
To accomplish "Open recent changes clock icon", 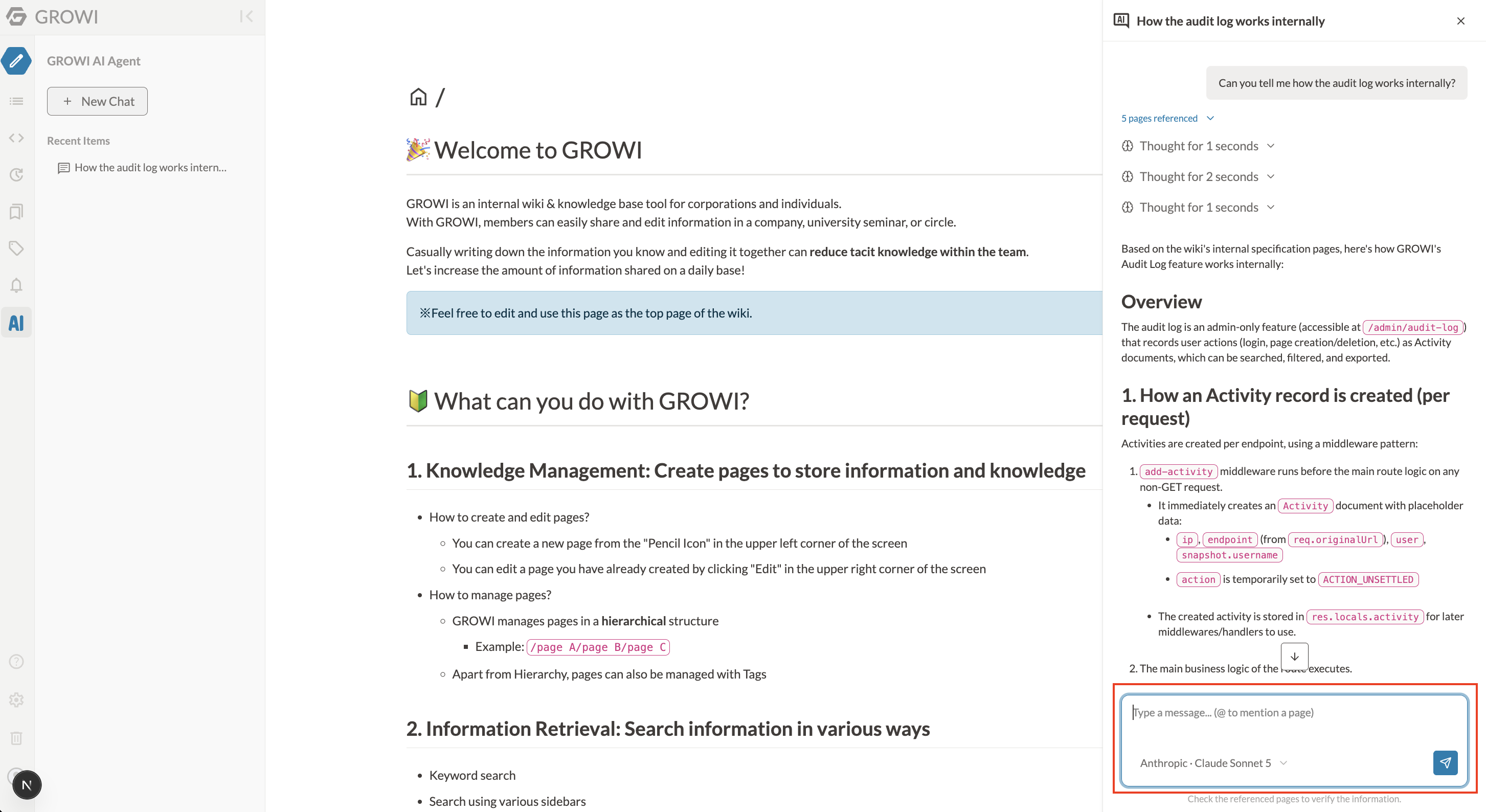I will 16,175.
